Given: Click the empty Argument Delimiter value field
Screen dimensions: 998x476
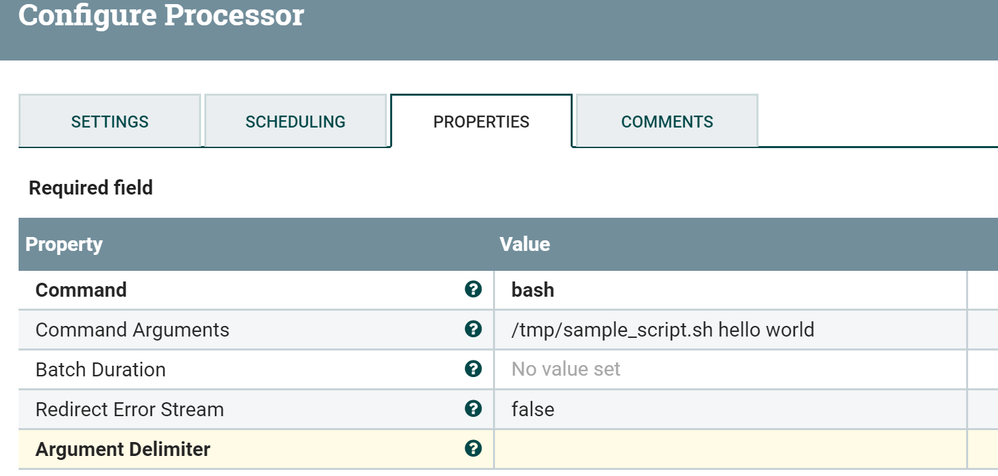Looking at the screenshot, I should [x=730, y=449].
